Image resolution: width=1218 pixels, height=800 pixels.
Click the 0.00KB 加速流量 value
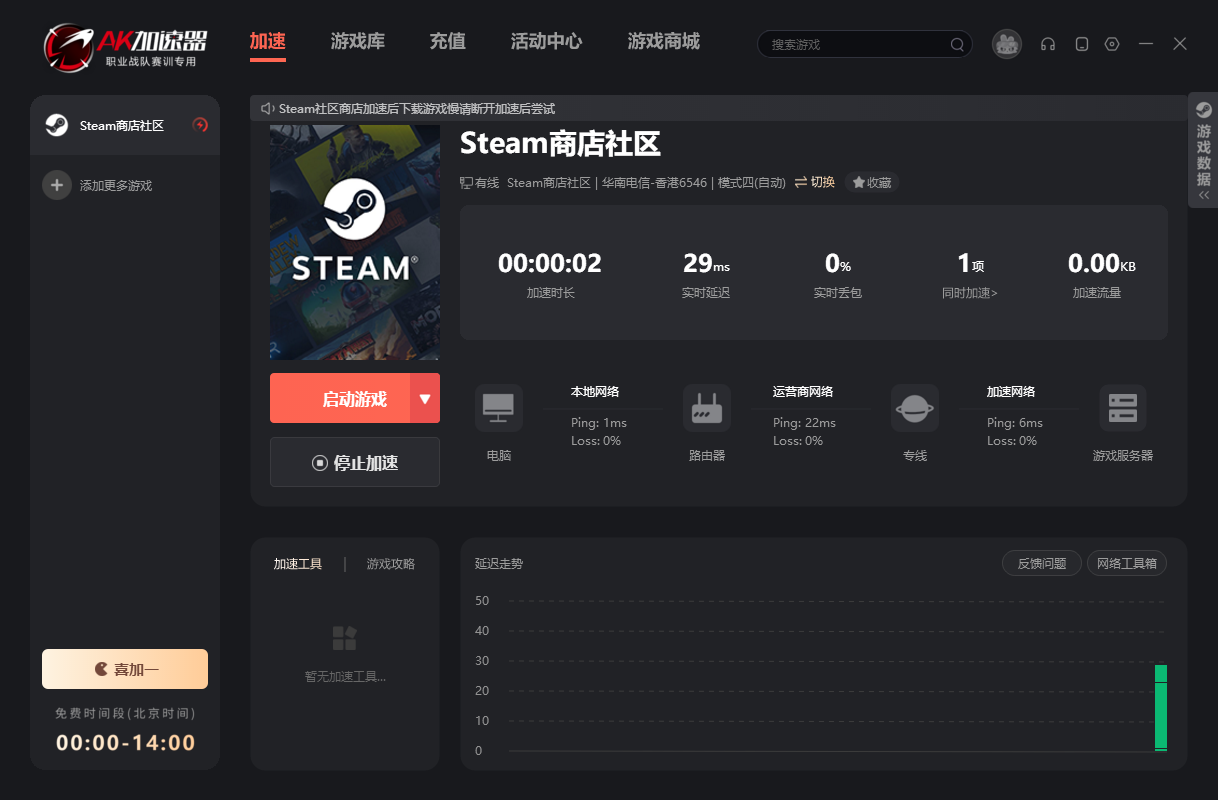(x=1101, y=263)
